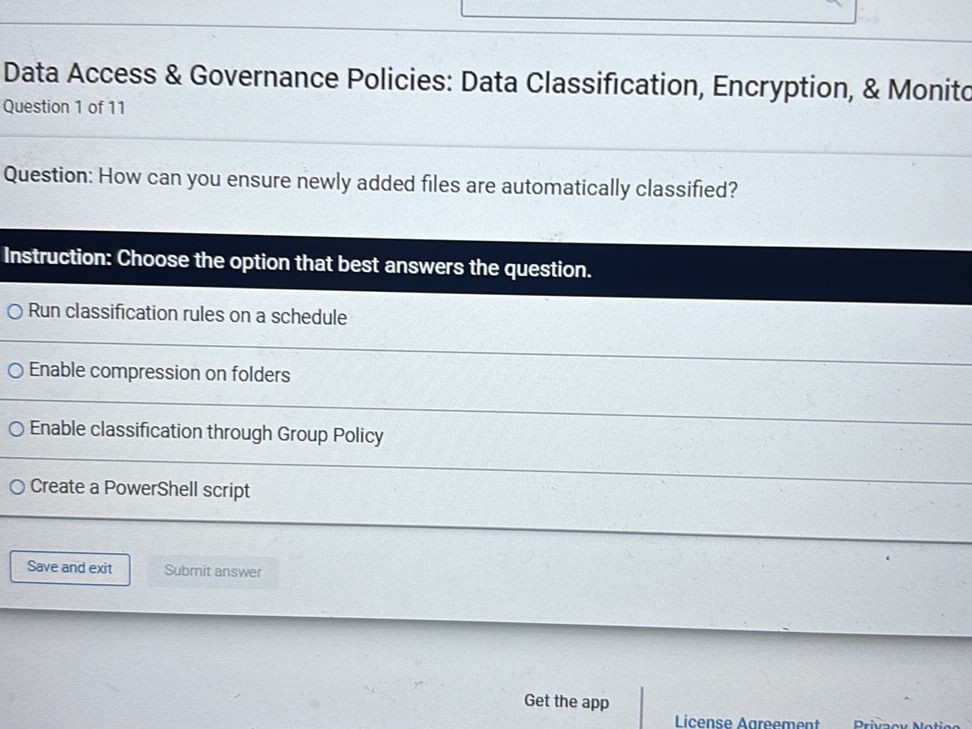Click the empty box at the page top

(x=657, y=10)
